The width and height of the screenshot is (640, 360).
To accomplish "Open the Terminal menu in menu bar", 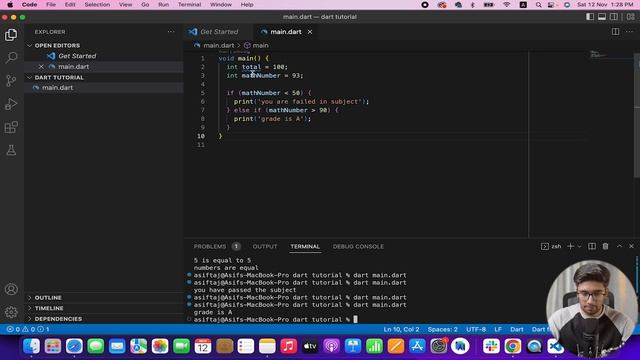I will tap(189, 4).
